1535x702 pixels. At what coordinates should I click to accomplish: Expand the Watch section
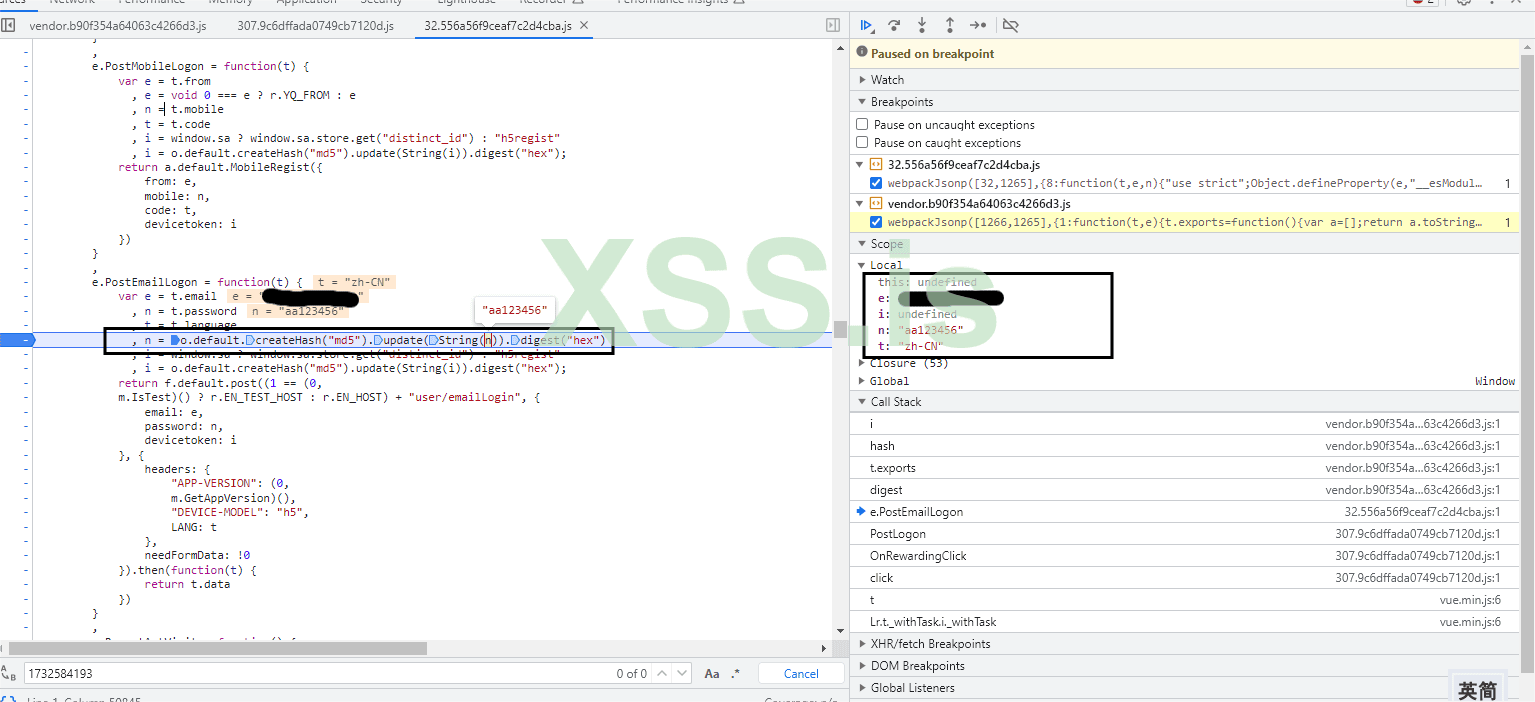click(862, 80)
